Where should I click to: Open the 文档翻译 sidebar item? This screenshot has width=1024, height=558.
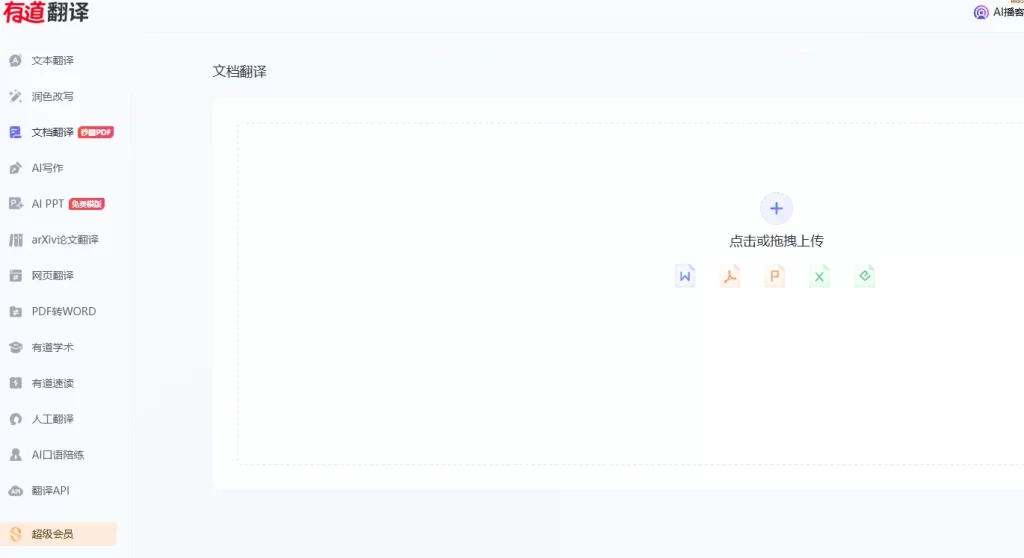tap(52, 132)
